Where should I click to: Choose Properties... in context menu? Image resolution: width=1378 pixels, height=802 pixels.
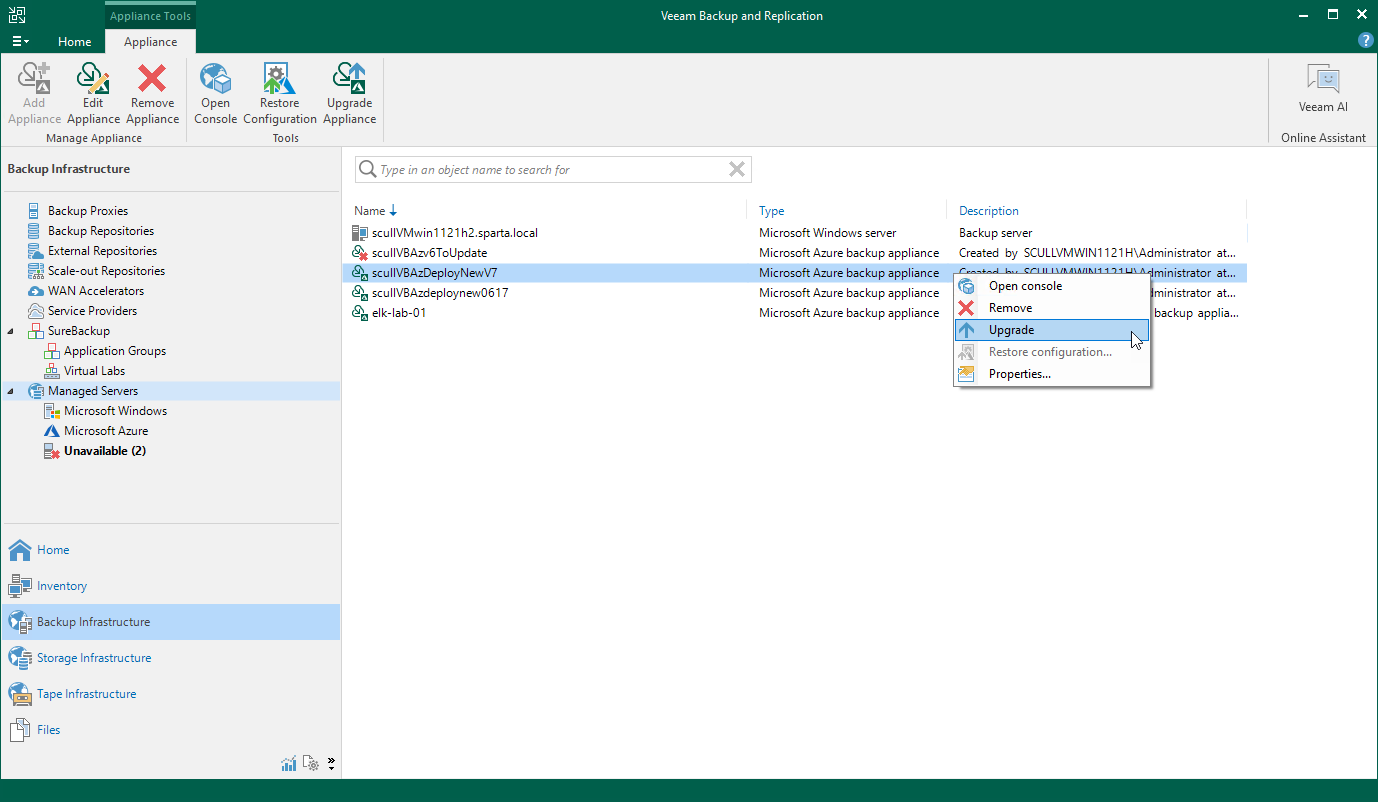[1052, 374]
